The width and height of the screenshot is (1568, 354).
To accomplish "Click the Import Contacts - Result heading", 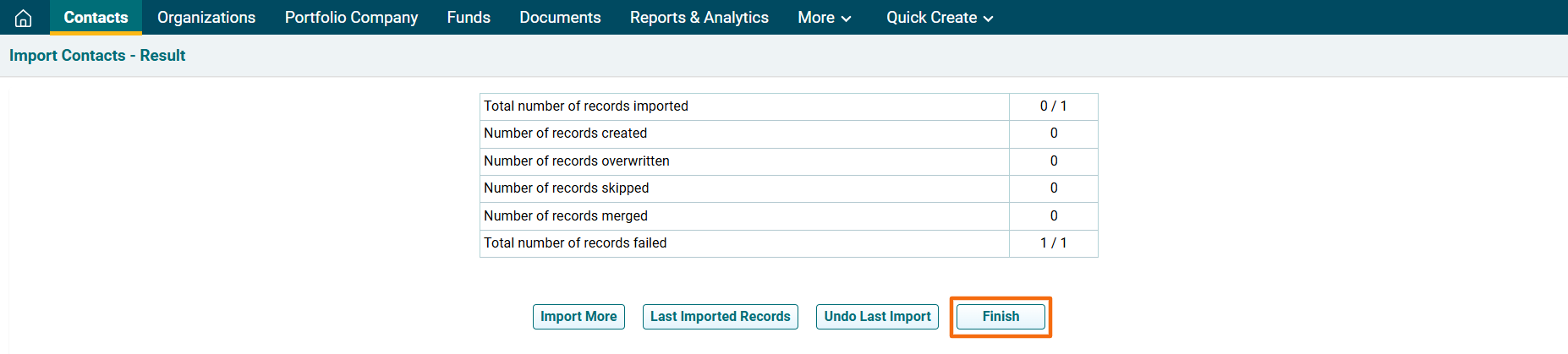I will click(97, 56).
